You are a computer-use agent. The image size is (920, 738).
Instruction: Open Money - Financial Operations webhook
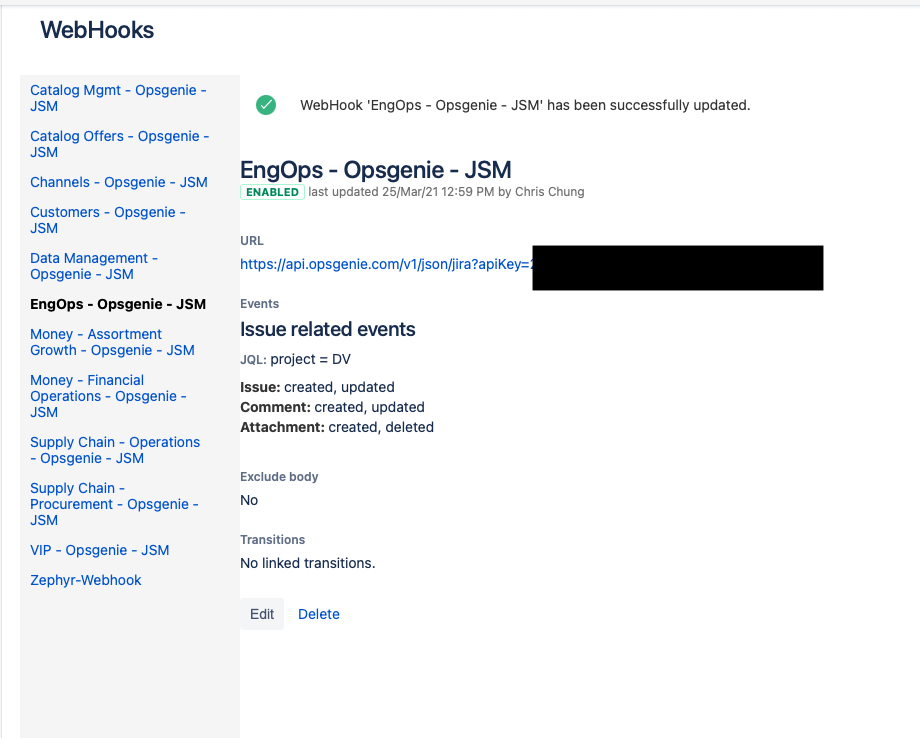click(x=108, y=396)
